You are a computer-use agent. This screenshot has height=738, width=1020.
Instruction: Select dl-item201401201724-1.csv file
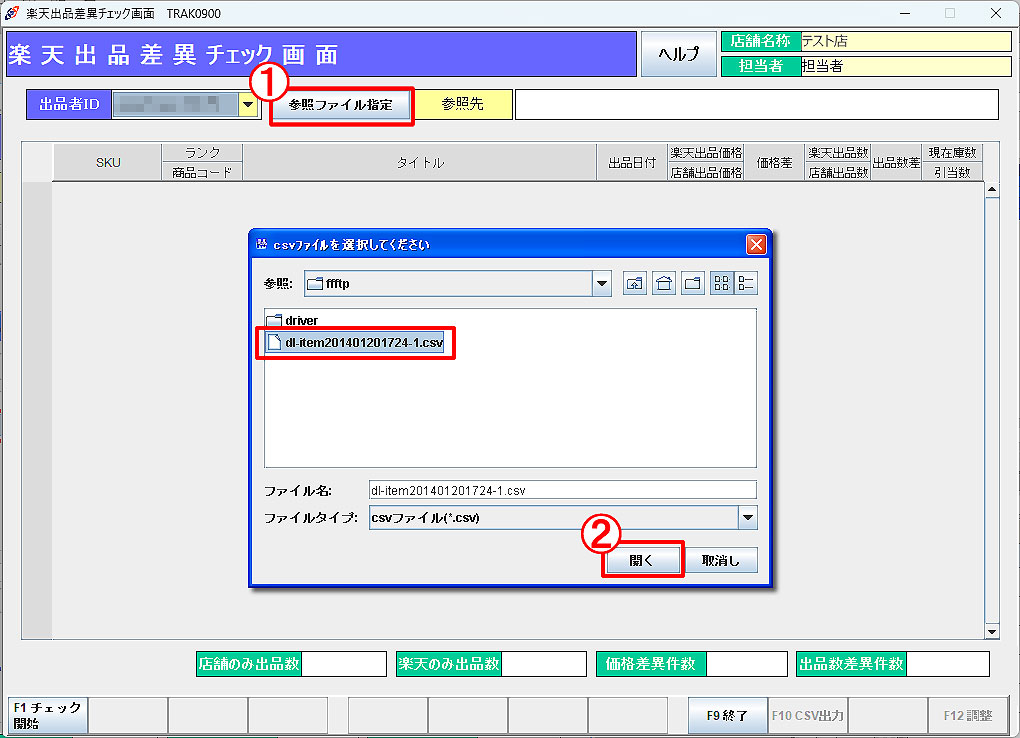[x=355, y=342]
